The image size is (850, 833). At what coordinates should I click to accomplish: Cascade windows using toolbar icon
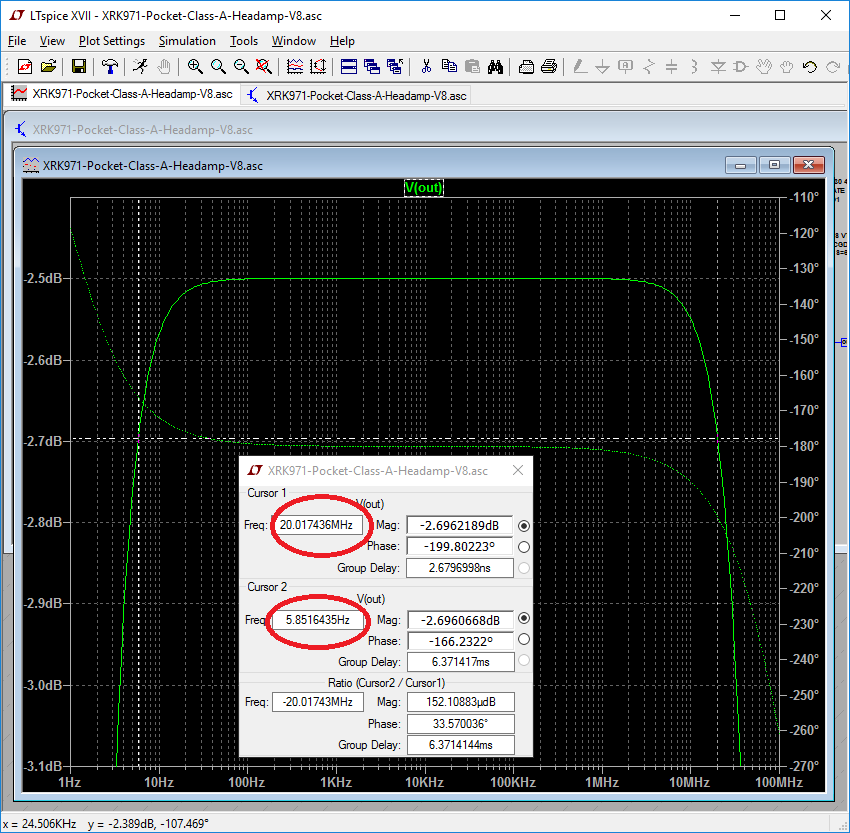(372, 67)
